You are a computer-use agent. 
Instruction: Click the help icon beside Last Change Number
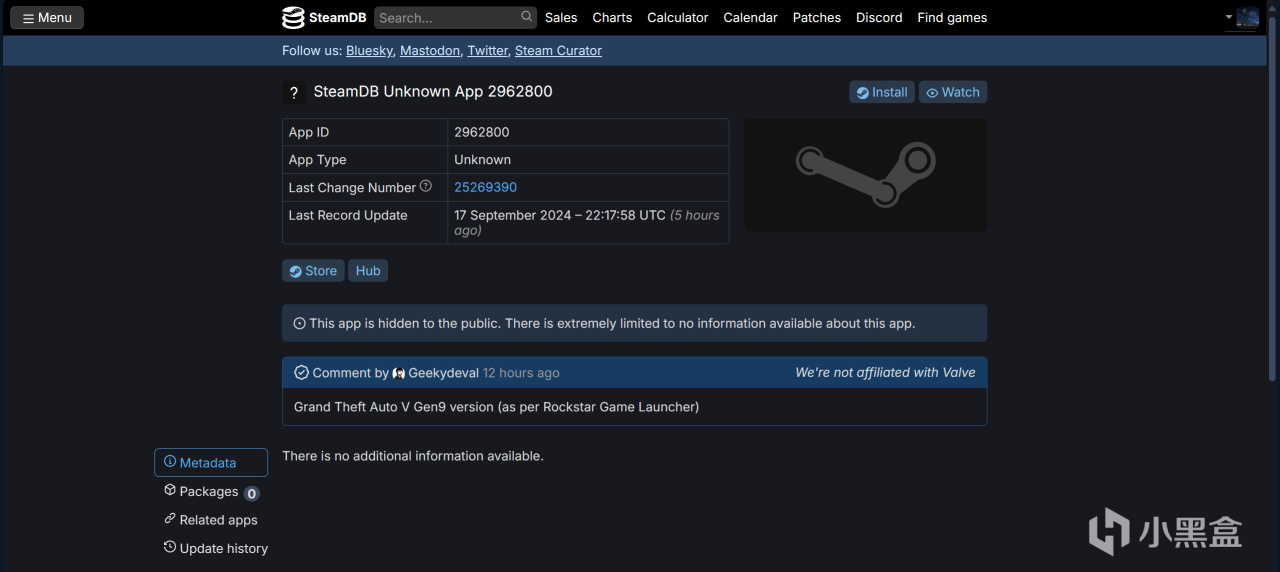pyautogui.click(x=426, y=186)
